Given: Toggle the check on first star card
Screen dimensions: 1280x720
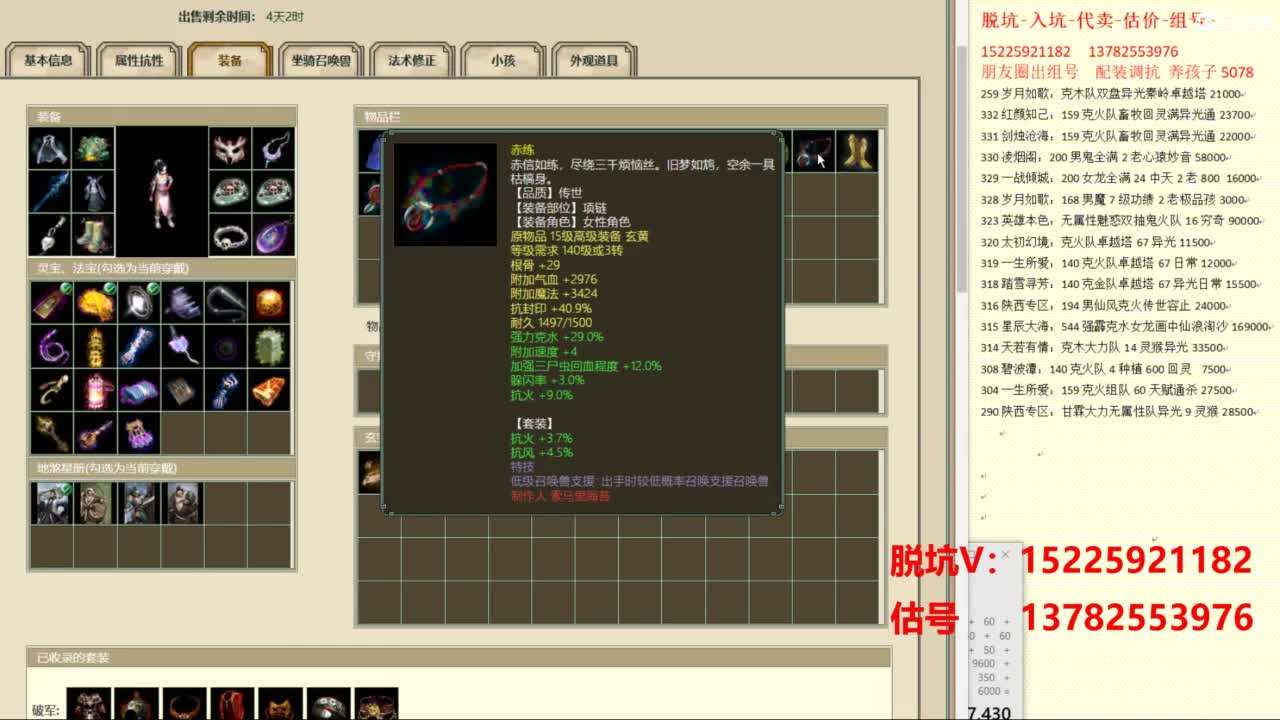Looking at the screenshot, I should pyautogui.click(x=66, y=489).
